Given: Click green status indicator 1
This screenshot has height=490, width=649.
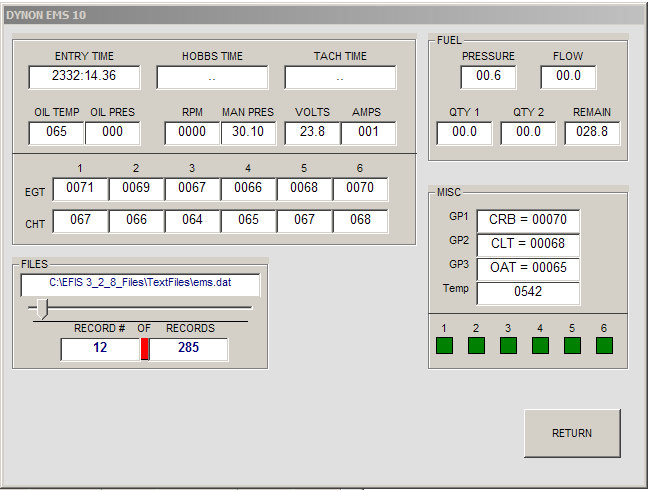Looking at the screenshot, I should [444, 346].
